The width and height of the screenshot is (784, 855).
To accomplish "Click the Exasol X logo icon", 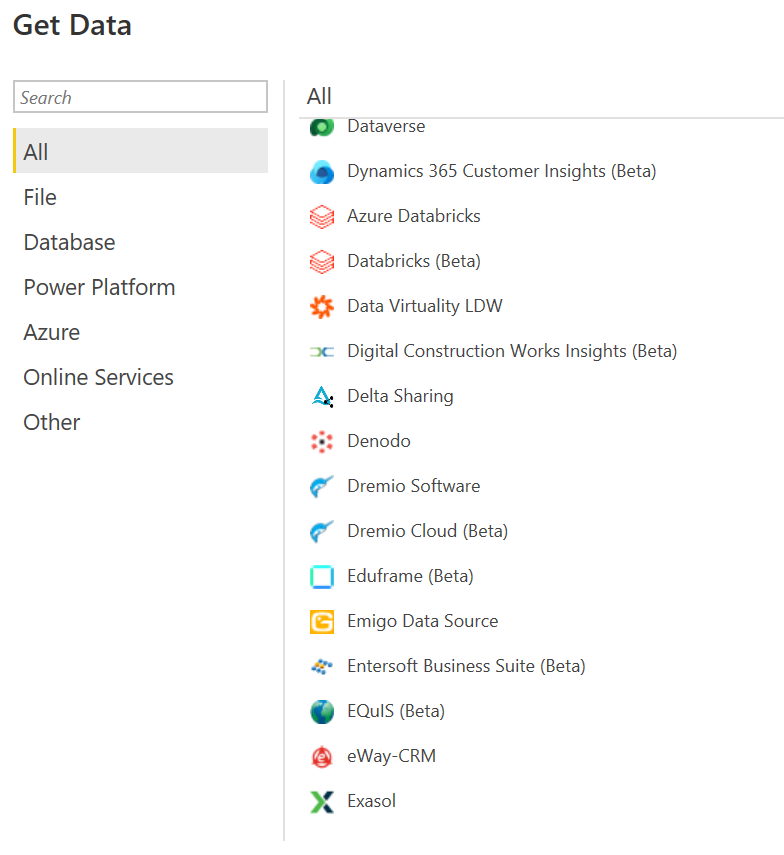I will click(322, 802).
